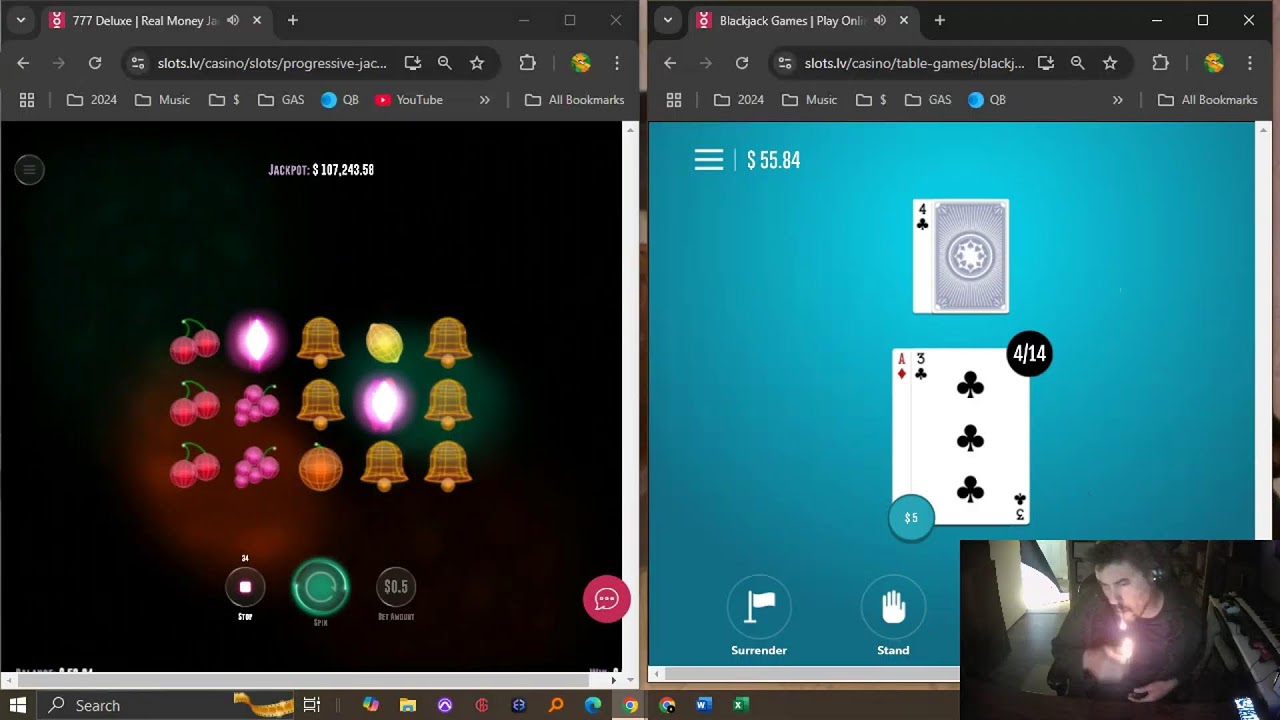Open the 2024 bookmark folder in slots window
1280x720 pixels.
click(x=92, y=100)
